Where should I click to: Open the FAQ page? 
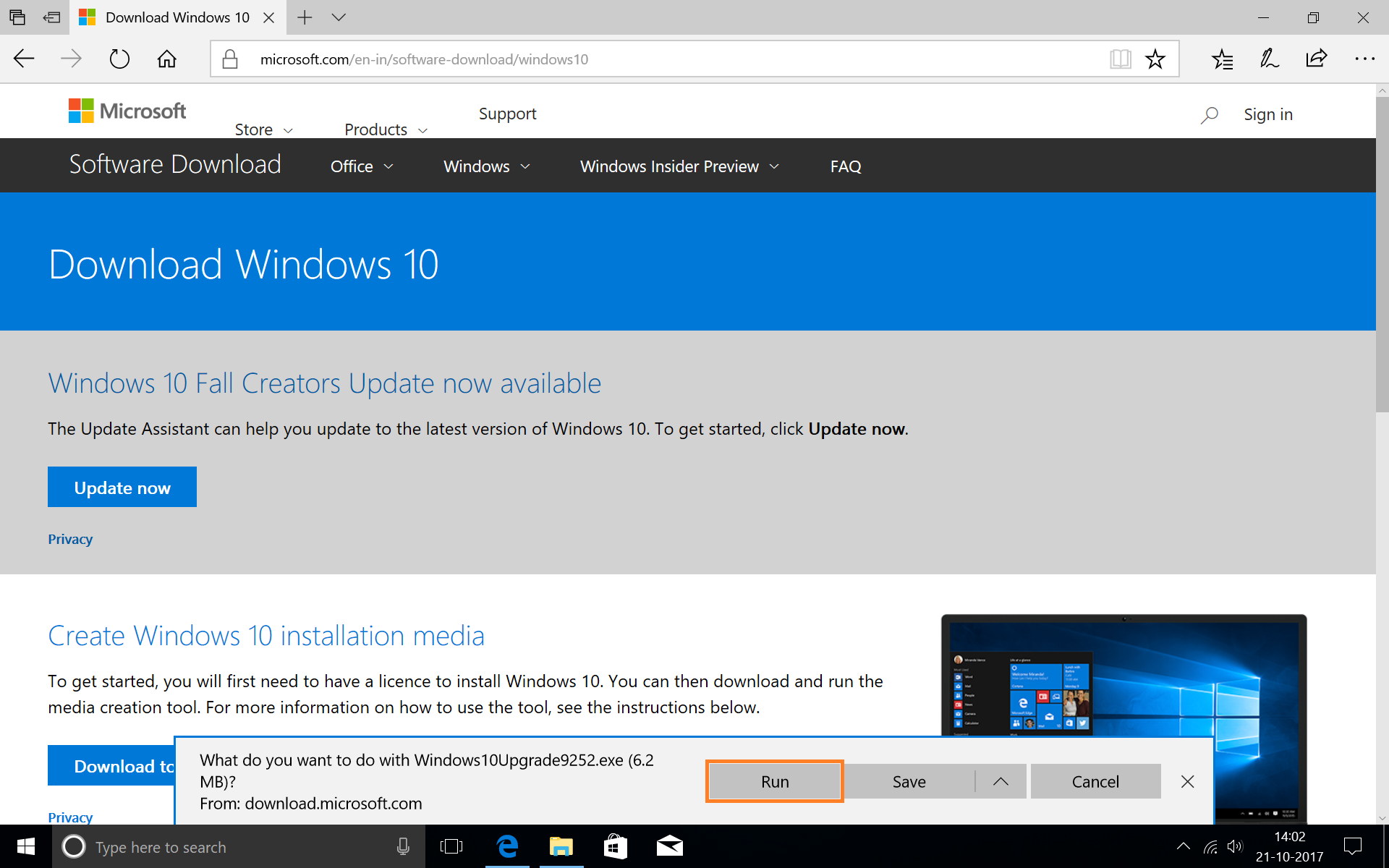[845, 166]
